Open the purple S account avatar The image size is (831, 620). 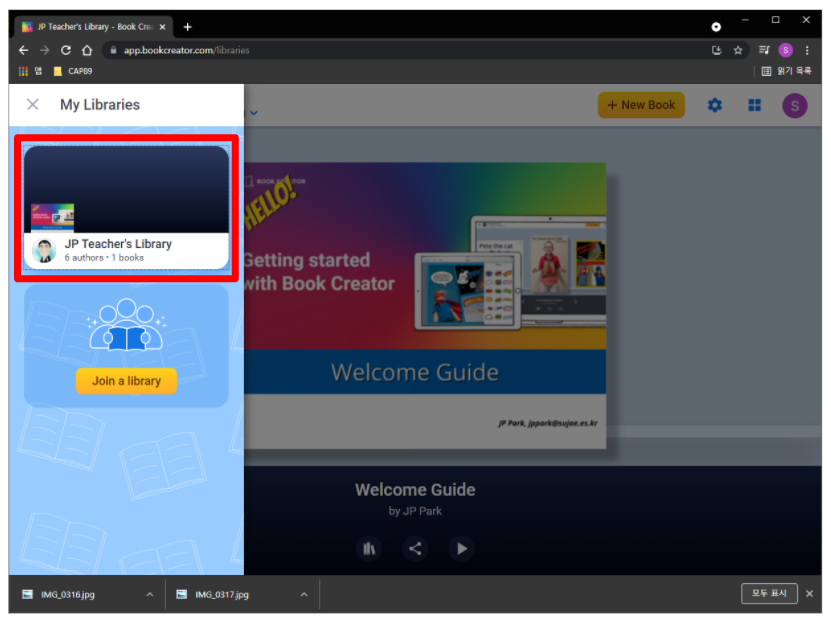[x=794, y=105]
